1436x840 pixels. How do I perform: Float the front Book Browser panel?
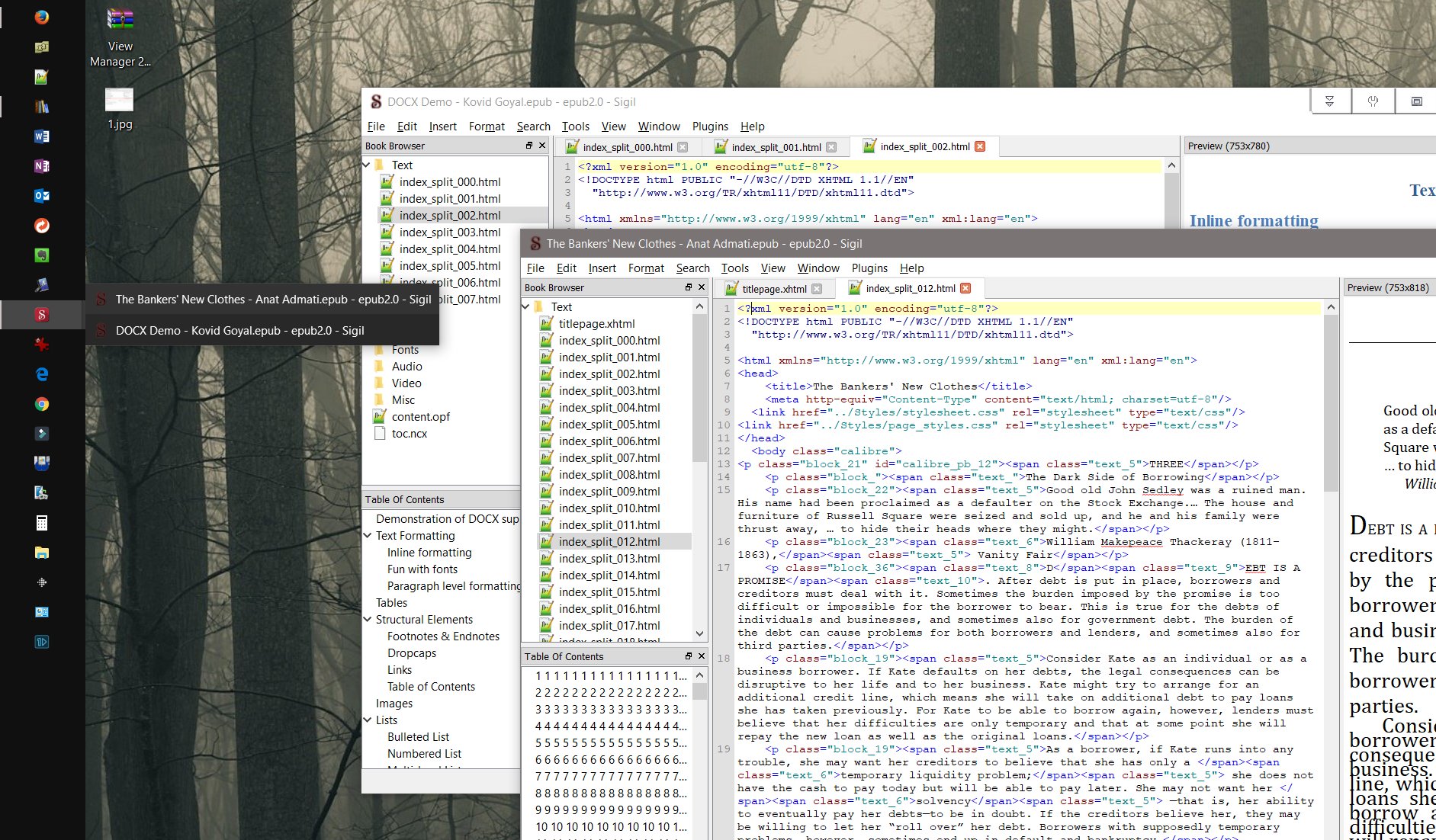[x=688, y=287]
